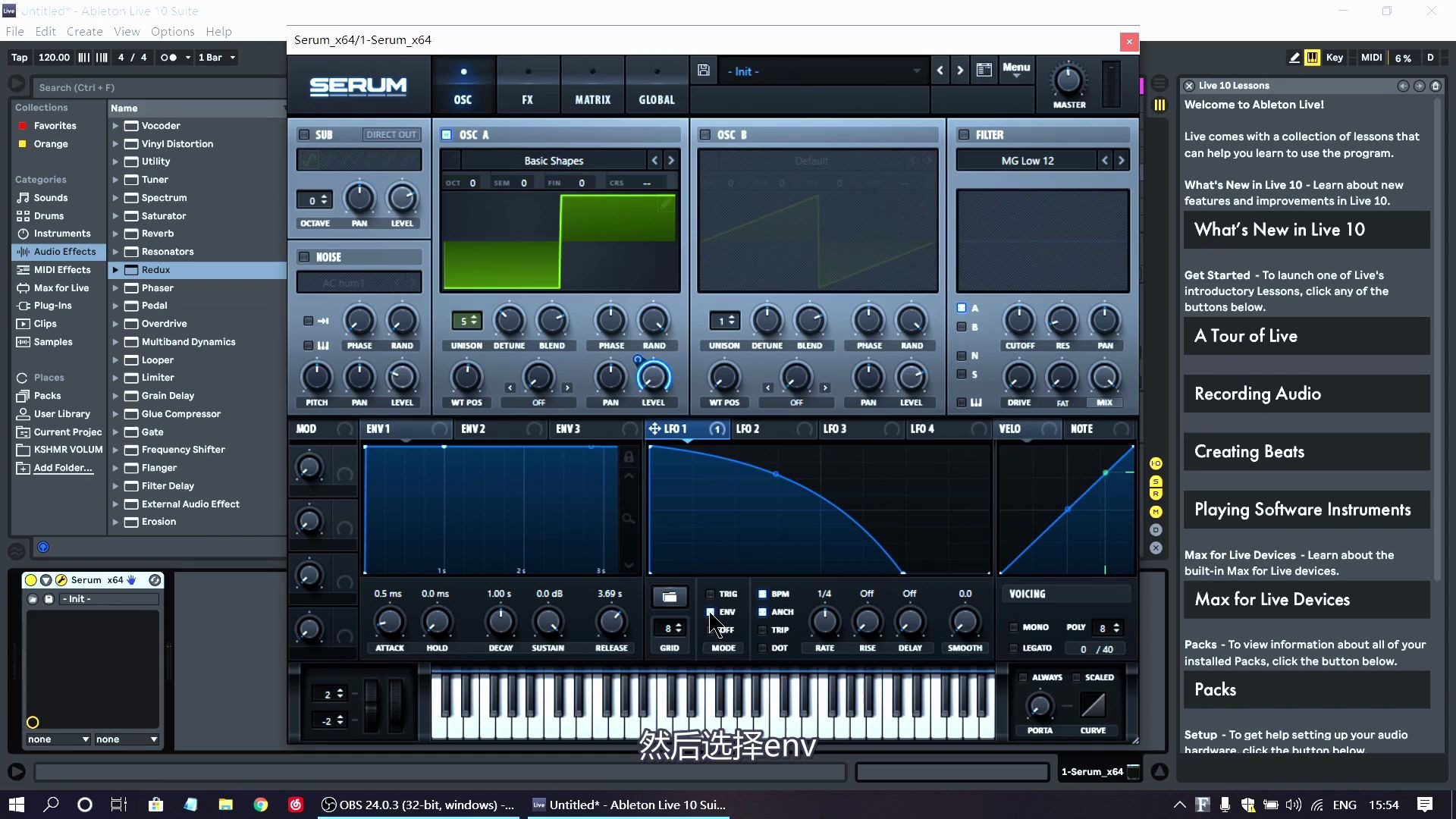
Task: Click the Serum device wrench icon
Action: pos(61,580)
